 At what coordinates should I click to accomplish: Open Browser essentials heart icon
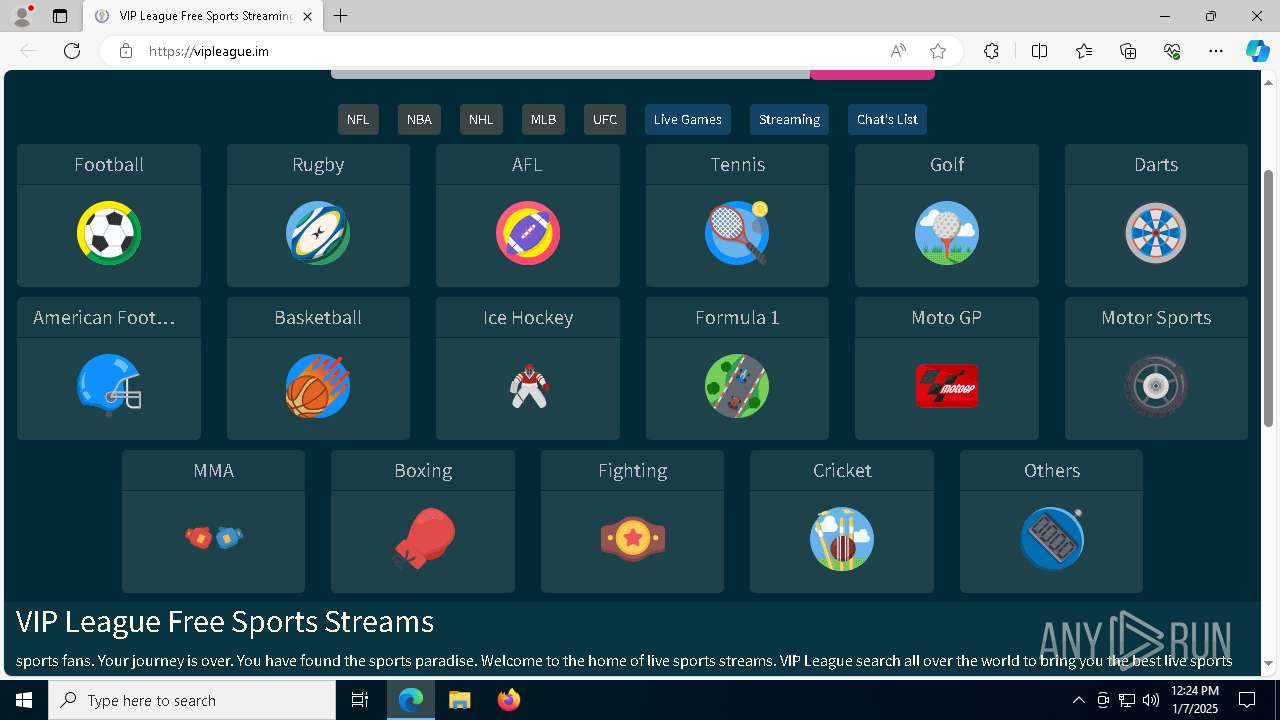pyautogui.click(x=1172, y=51)
